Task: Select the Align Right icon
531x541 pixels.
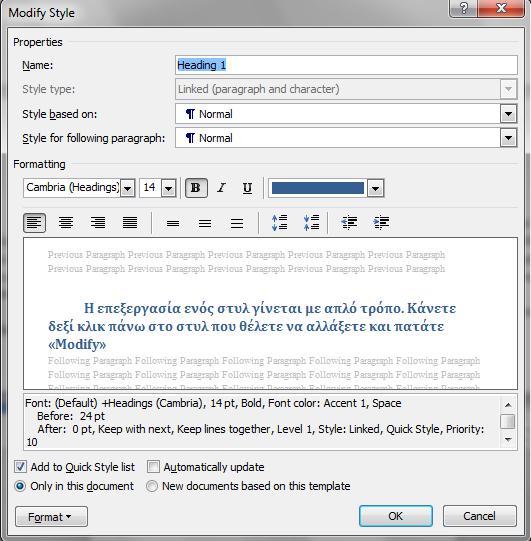Action: click(98, 223)
